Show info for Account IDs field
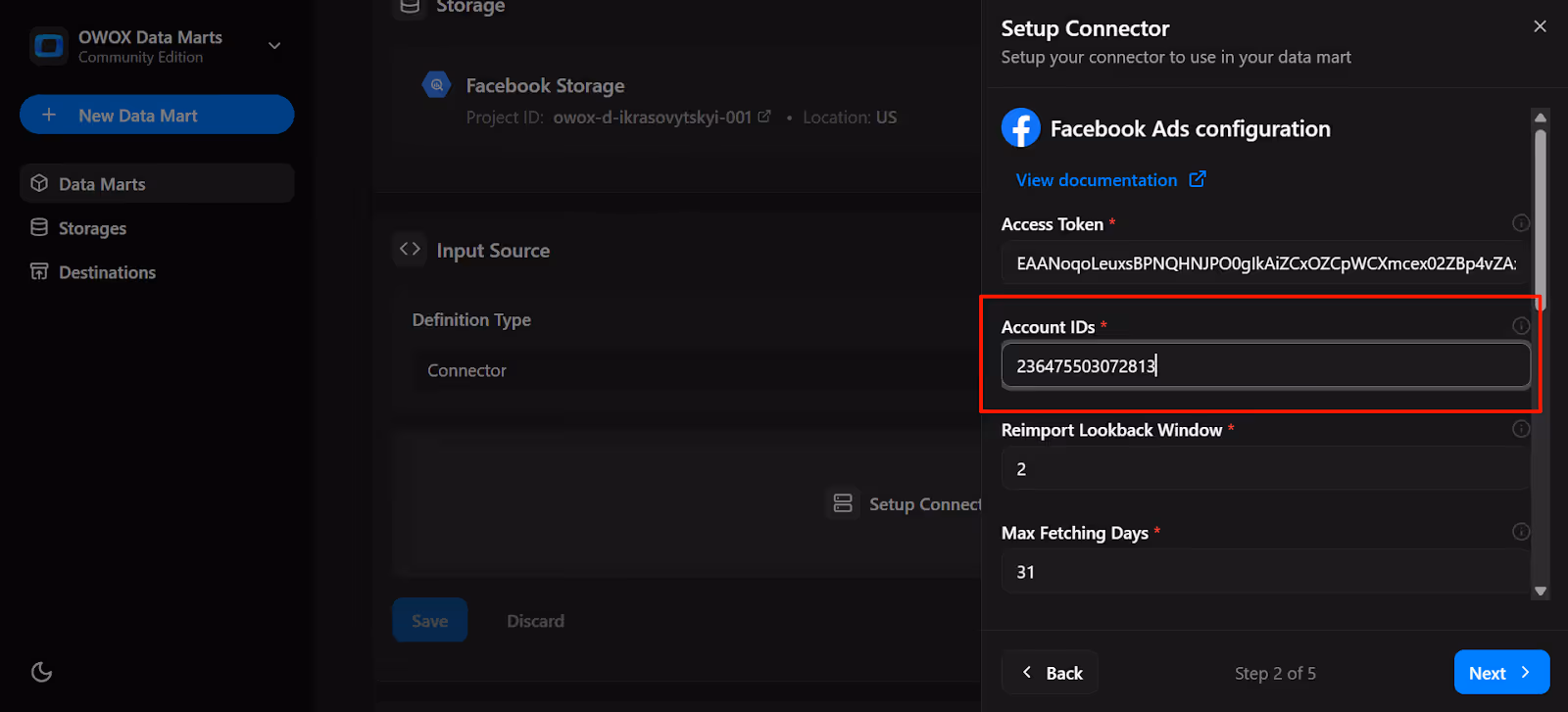 tap(1521, 326)
